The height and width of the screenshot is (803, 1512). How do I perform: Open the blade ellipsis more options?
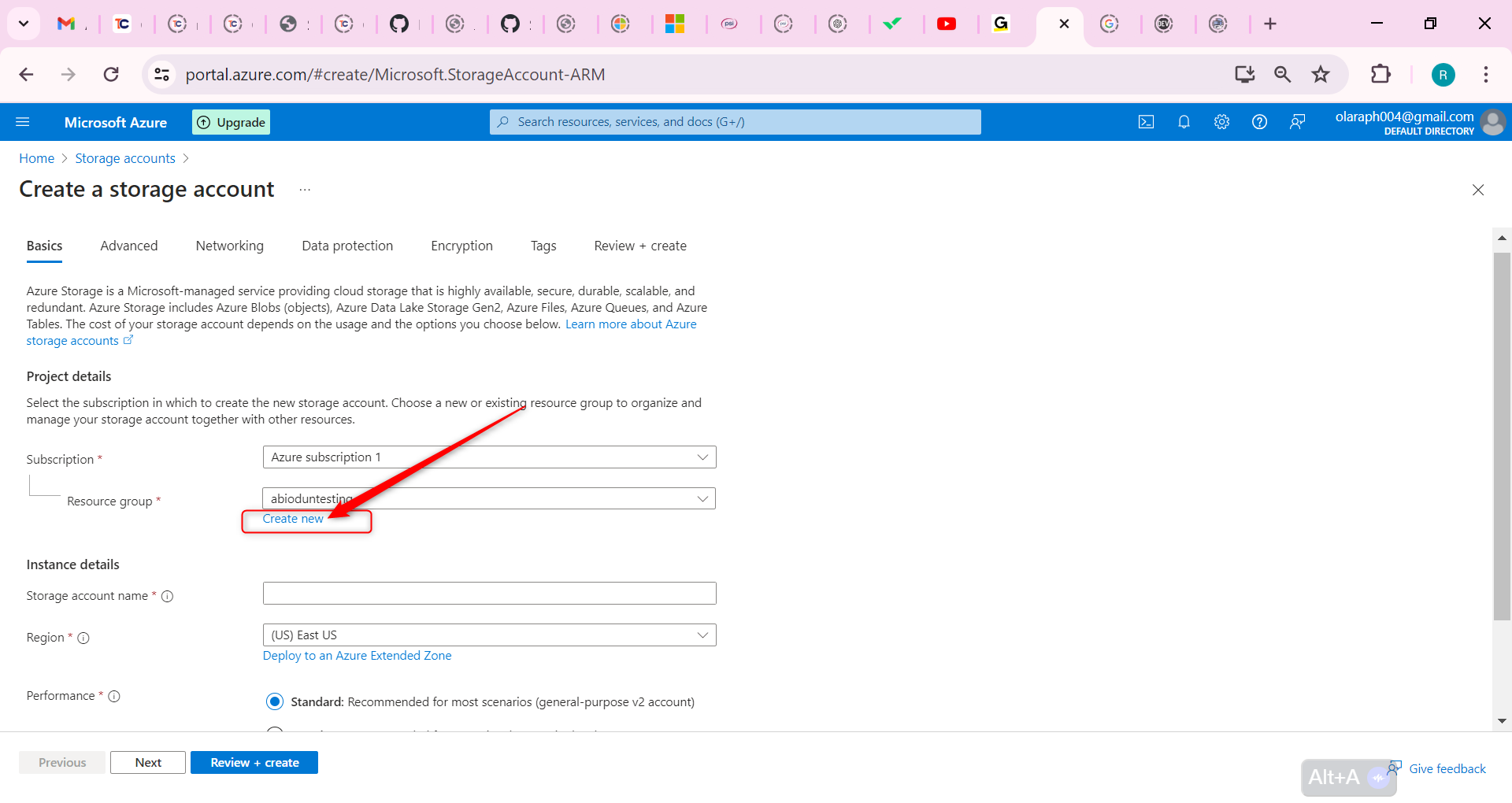click(305, 190)
